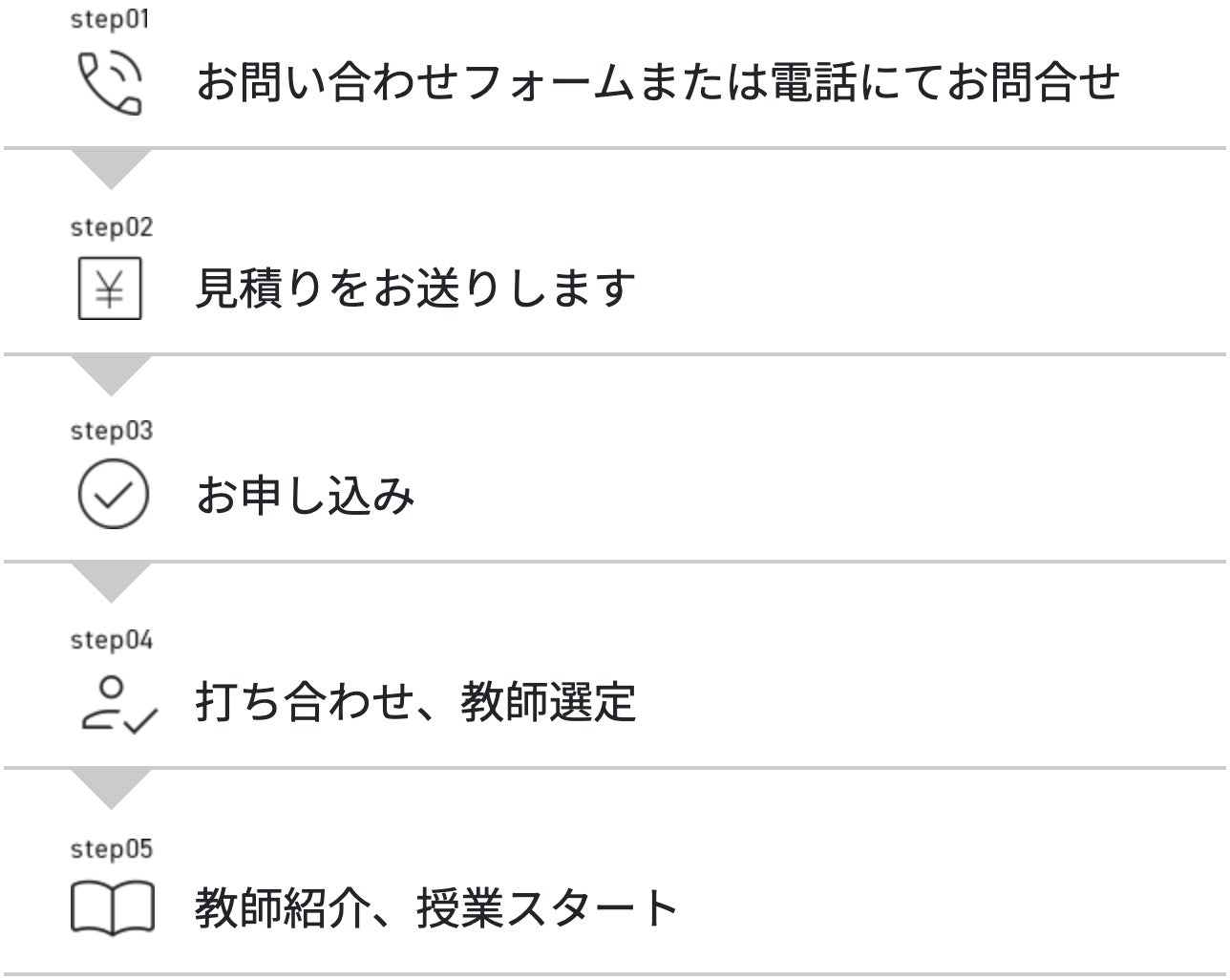Screen dimensions: 1230x980
Task: Click the open book icon in step05
Action: click(112, 907)
